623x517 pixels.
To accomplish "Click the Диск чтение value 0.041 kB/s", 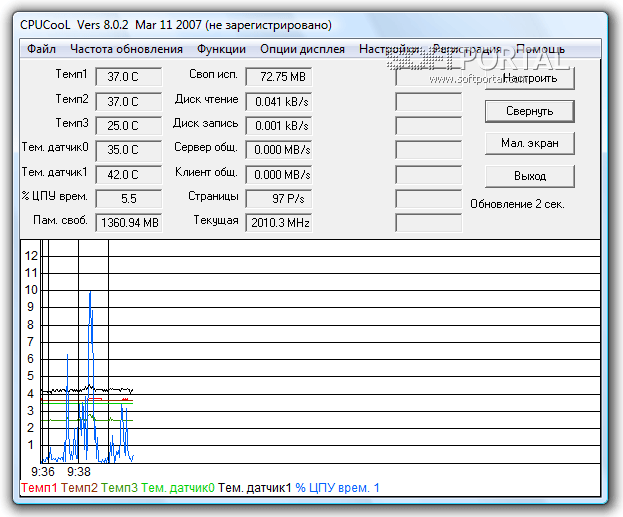I will (x=279, y=102).
